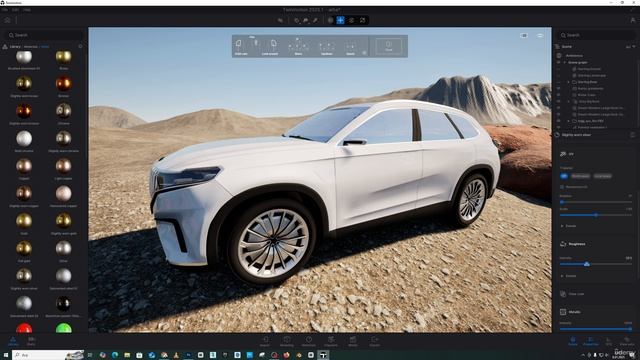
Task: Click the rightmost icon in top toolbar group
Action: click(362, 20)
